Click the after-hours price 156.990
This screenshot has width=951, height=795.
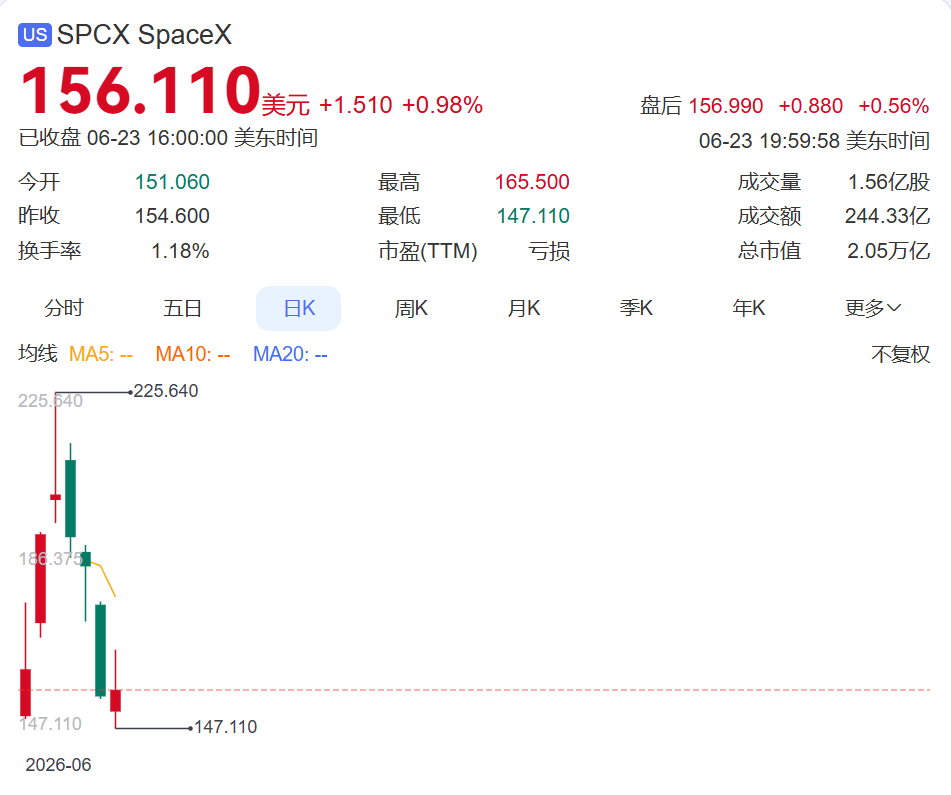click(x=725, y=106)
